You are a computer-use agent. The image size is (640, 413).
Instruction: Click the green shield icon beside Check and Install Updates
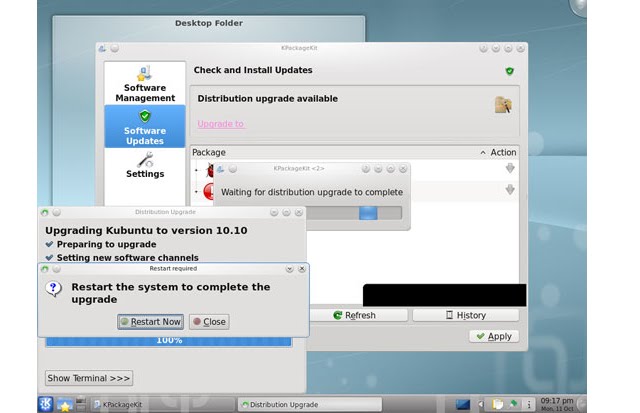point(509,71)
